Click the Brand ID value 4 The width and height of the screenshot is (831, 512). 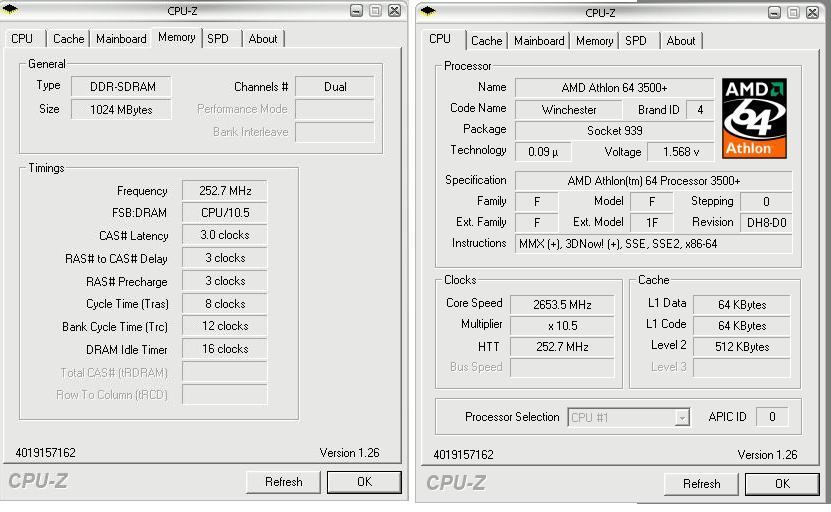tap(700, 110)
